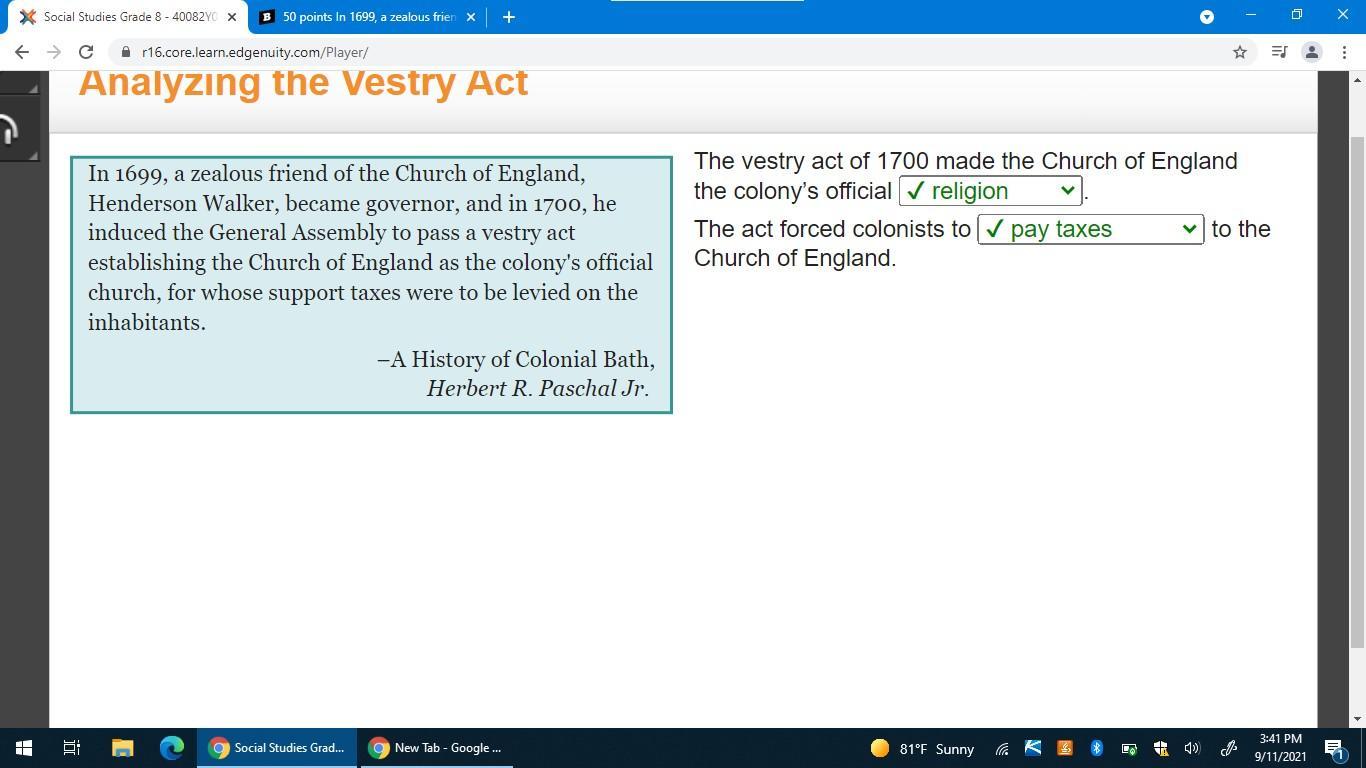1366x768 pixels.
Task: Click the text 'The act forced colonists to'
Action: (x=832, y=229)
